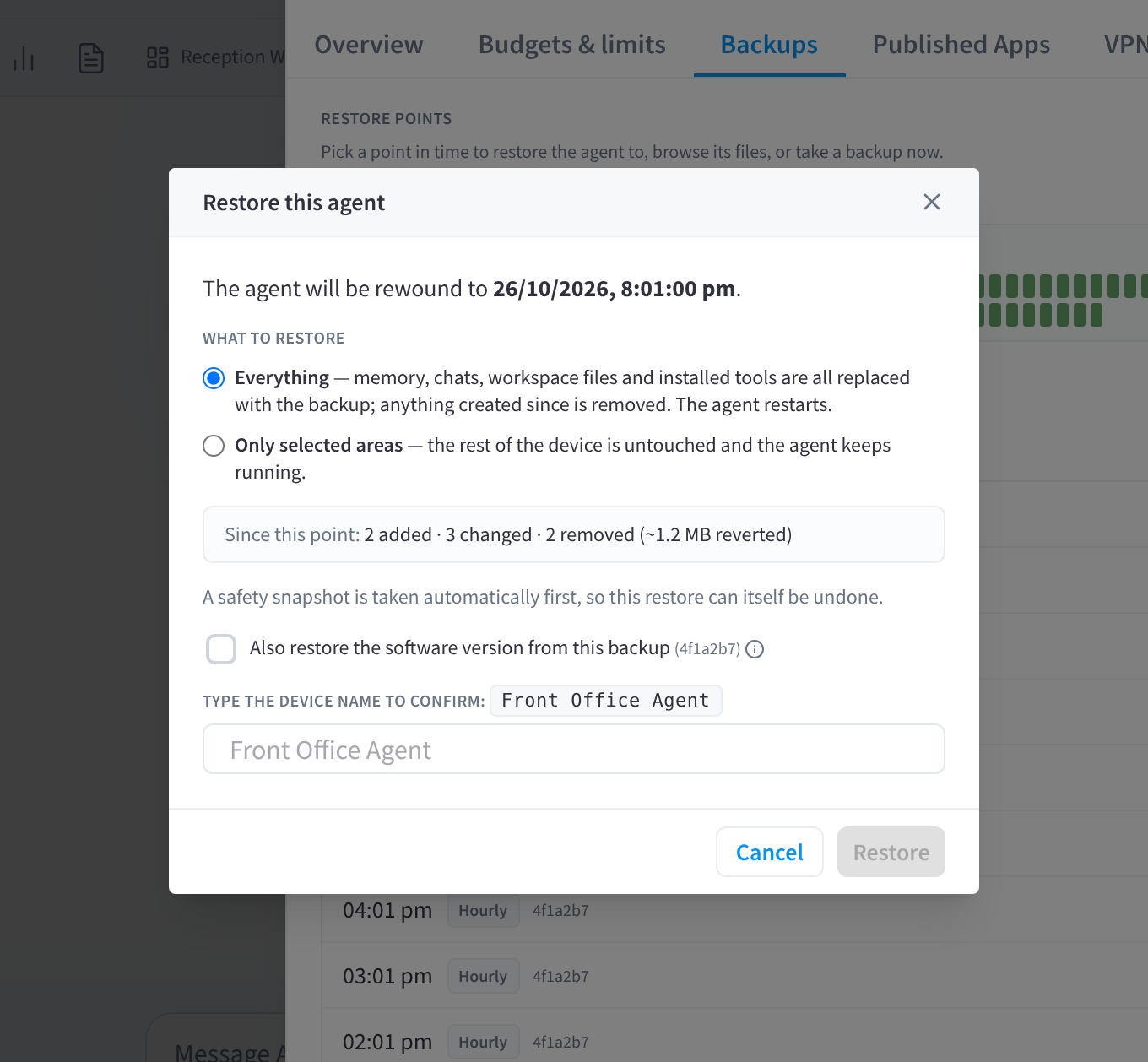Image resolution: width=1148 pixels, height=1062 pixels.
Task: Open the document notes icon
Action: tap(90, 57)
